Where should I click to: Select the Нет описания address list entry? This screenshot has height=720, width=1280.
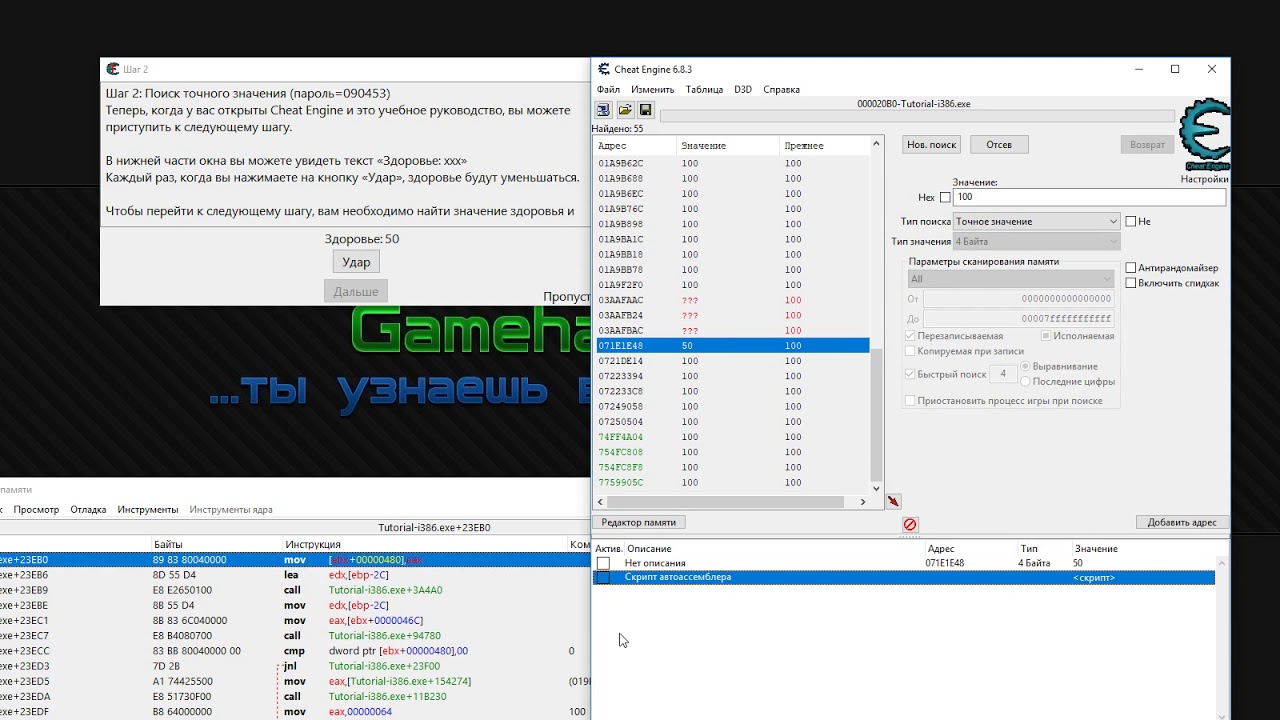904,564
